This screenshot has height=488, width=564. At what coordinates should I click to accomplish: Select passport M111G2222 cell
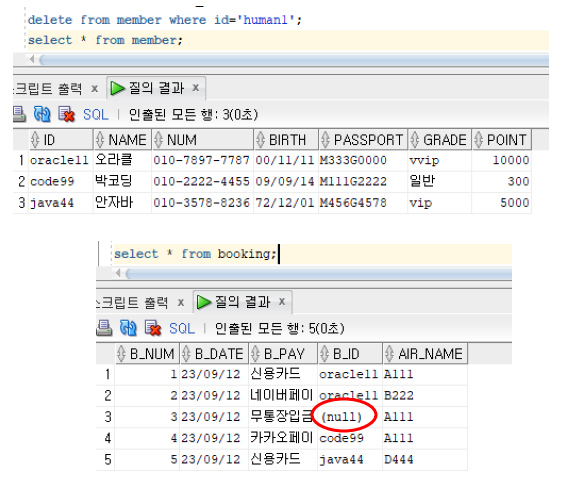[363, 181]
